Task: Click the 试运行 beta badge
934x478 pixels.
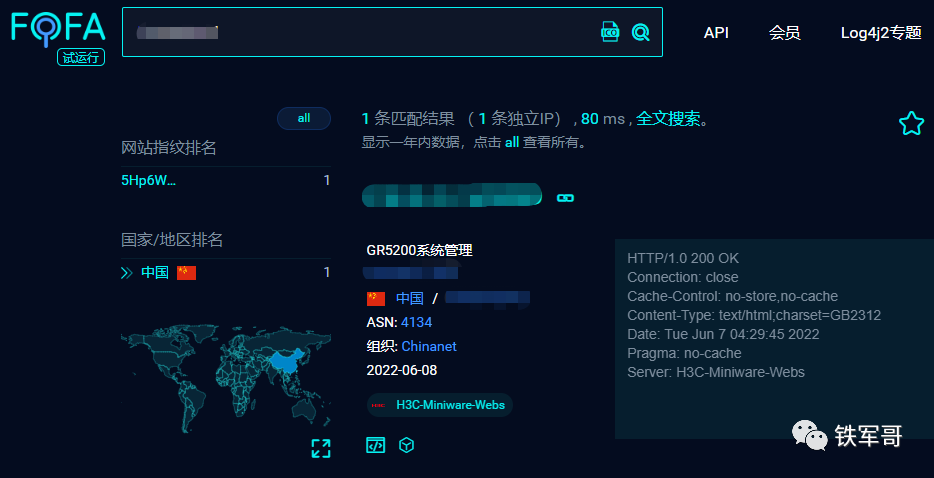Action: pyautogui.click(x=81, y=57)
